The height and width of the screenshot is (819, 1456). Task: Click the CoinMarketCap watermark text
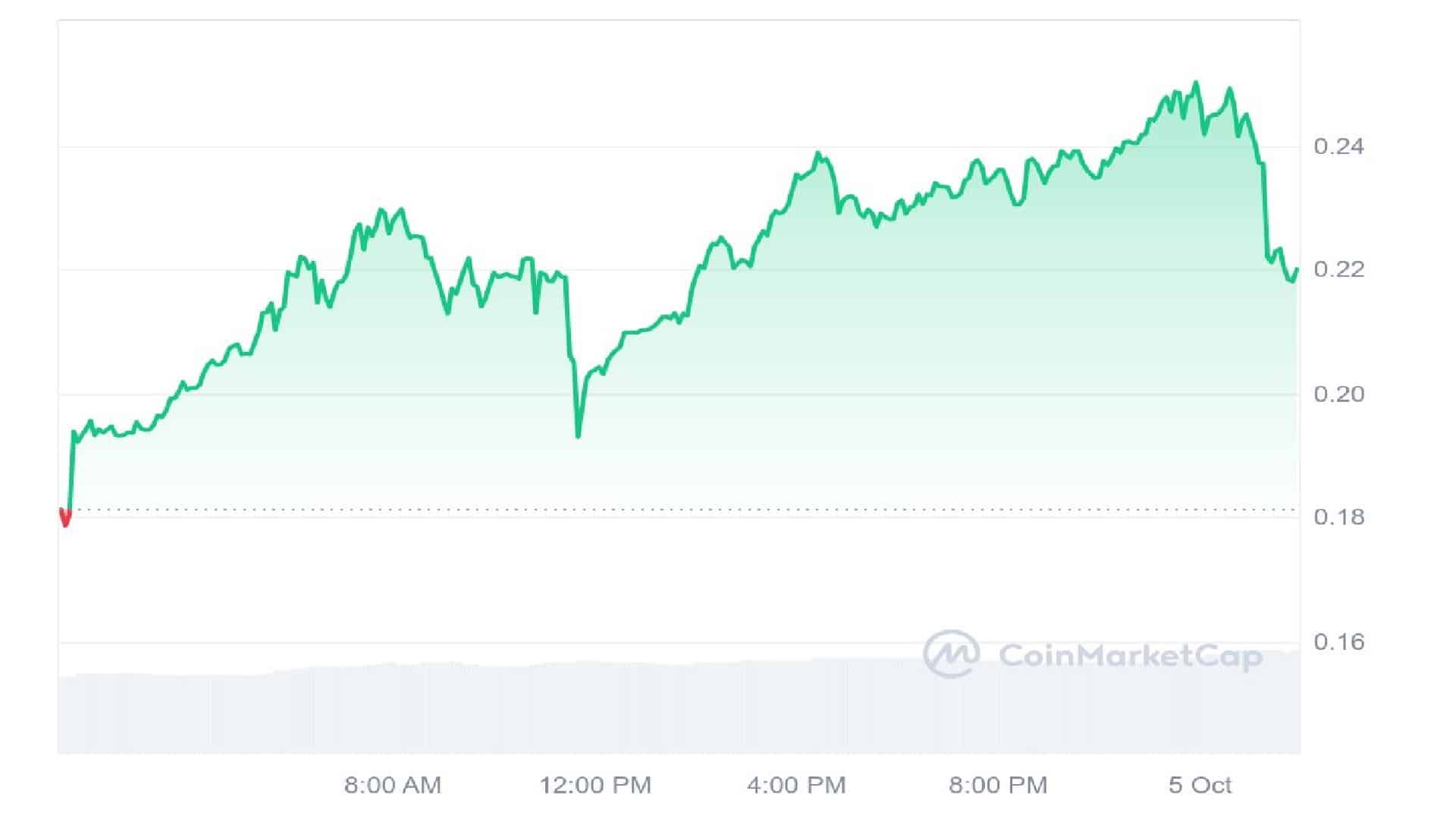(x=1130, y=656)
